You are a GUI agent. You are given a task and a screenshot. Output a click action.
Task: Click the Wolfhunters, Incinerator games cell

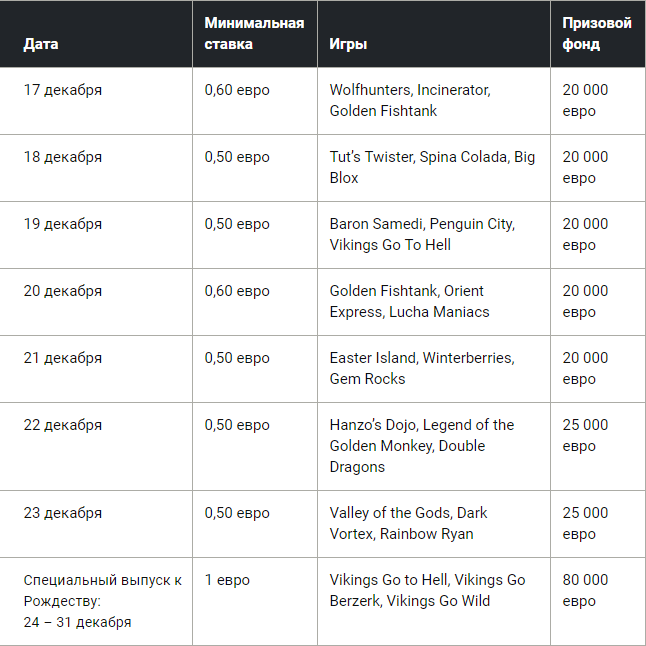[434, 101]
